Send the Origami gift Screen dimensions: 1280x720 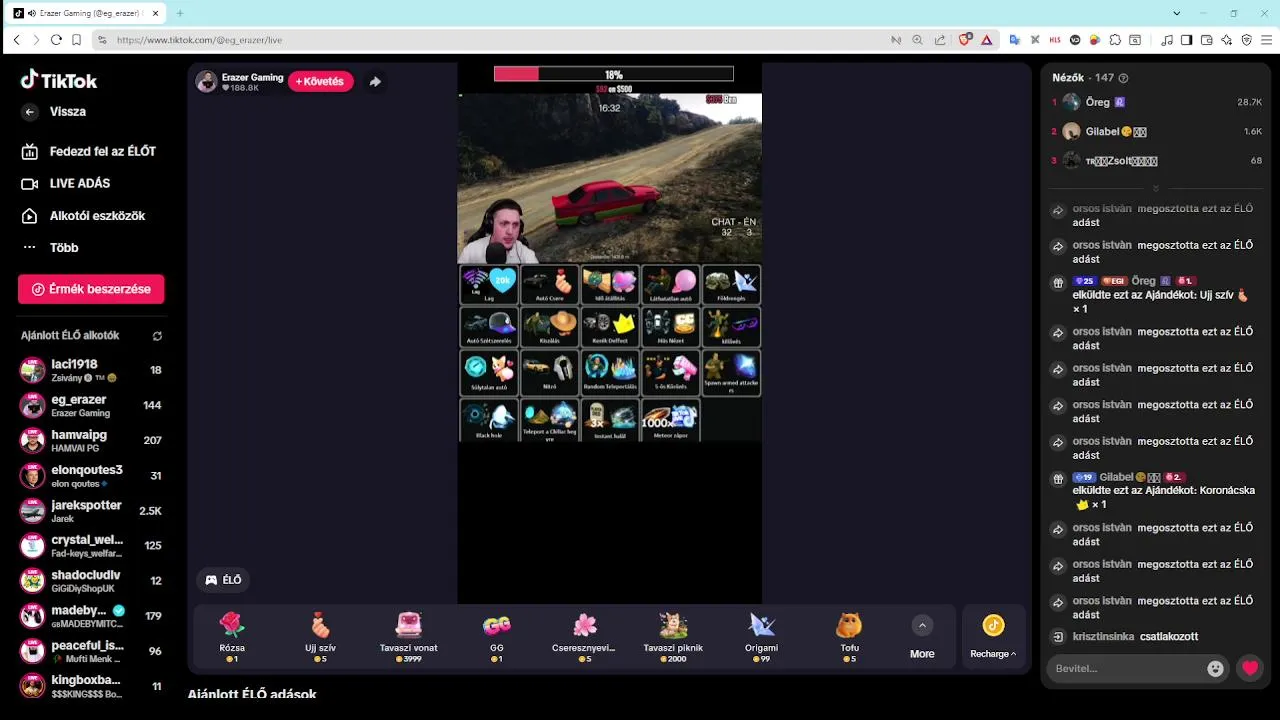pyautogui.click(x=762, y=638)
